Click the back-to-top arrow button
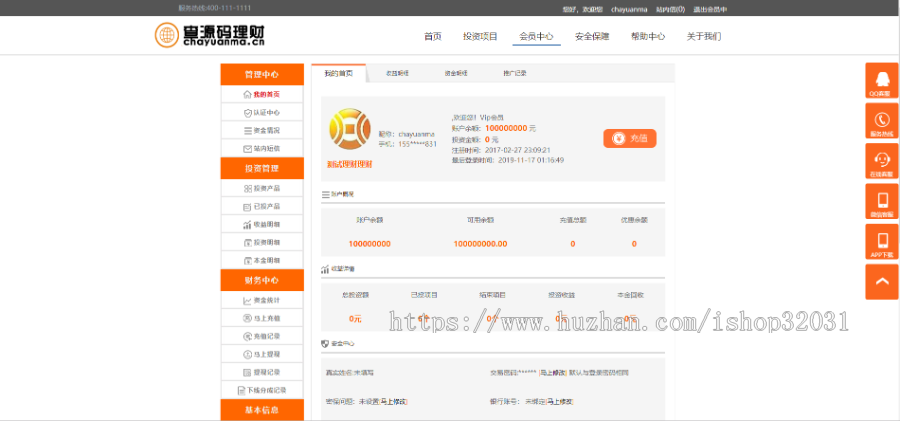The height and width of the screenshot is (421, 900). tap(882, 281)
